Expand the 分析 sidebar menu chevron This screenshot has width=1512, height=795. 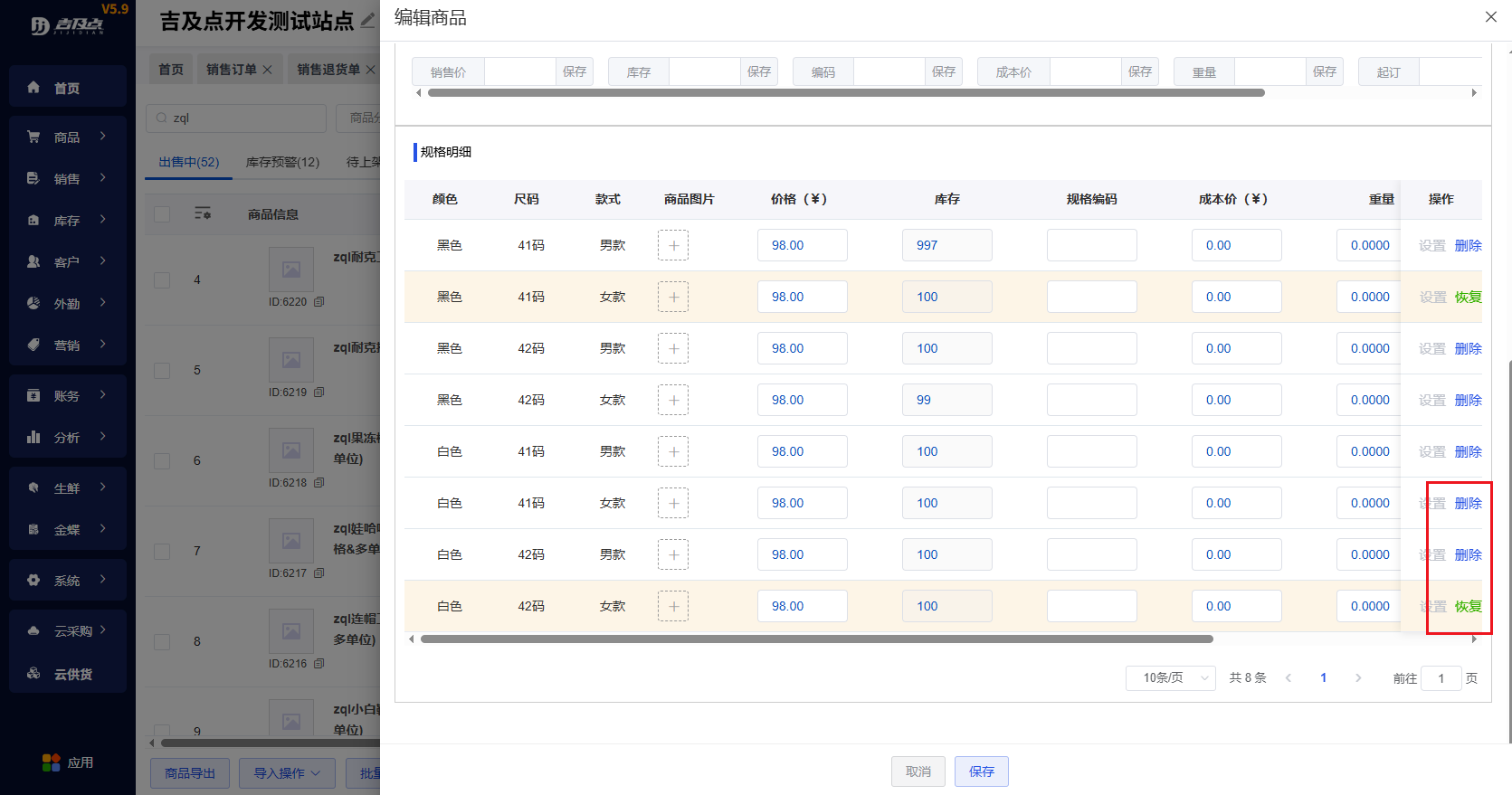pyautogui.click(x=103, y=436)
